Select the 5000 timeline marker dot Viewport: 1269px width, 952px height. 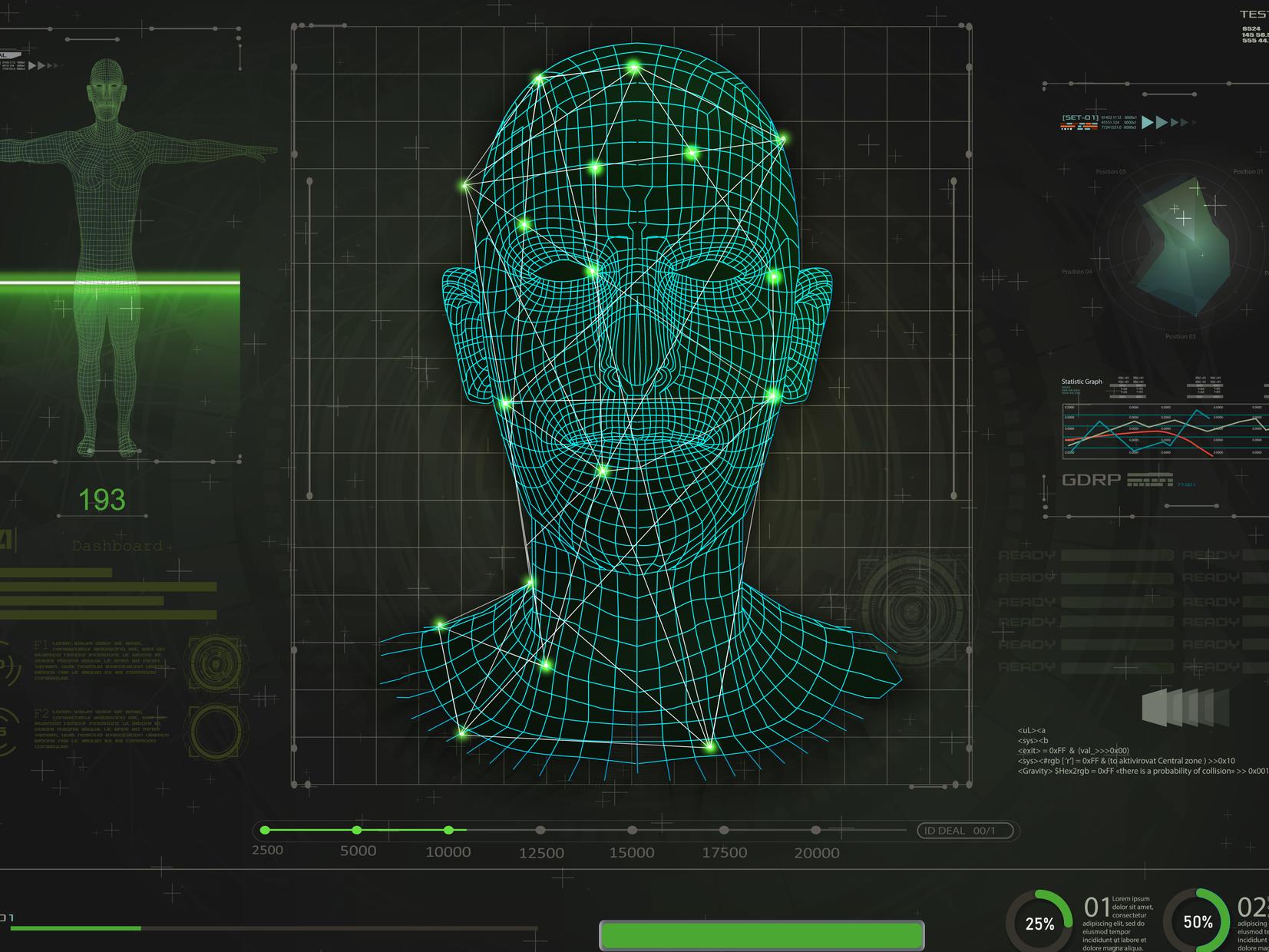tap(357, 830)
